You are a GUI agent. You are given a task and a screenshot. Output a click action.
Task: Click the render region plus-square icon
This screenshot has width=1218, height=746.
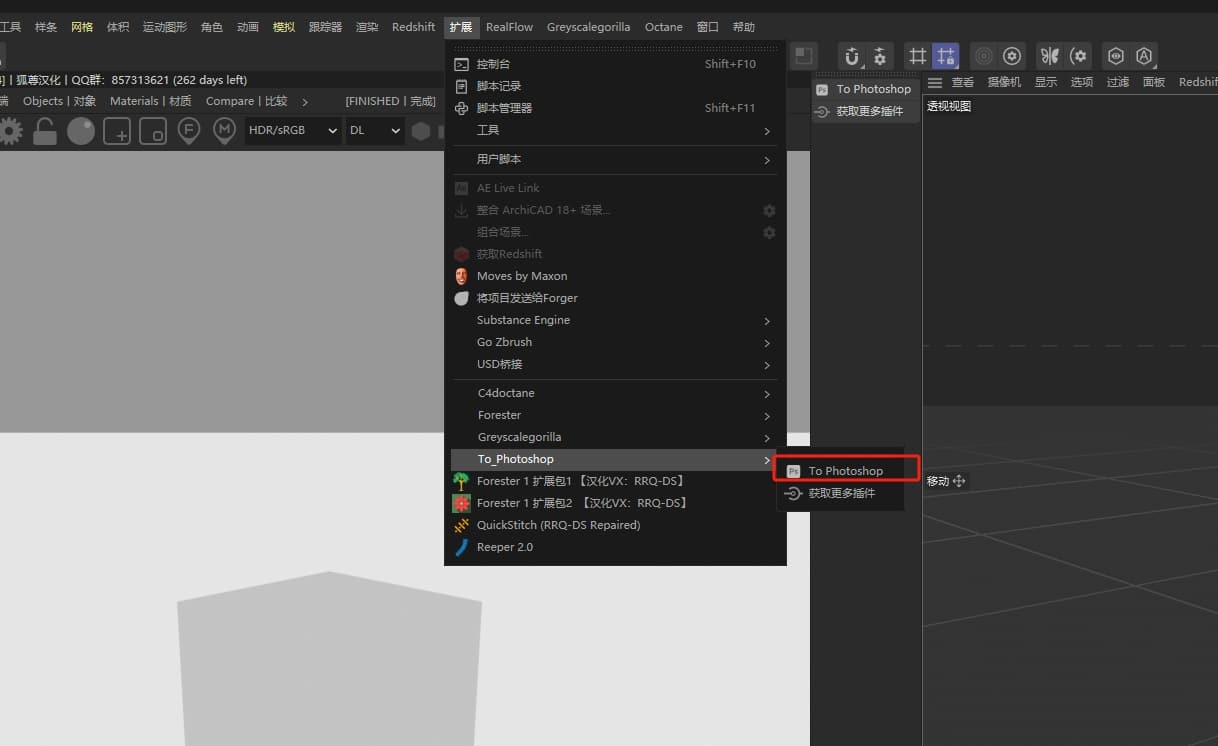pos(117,130)
